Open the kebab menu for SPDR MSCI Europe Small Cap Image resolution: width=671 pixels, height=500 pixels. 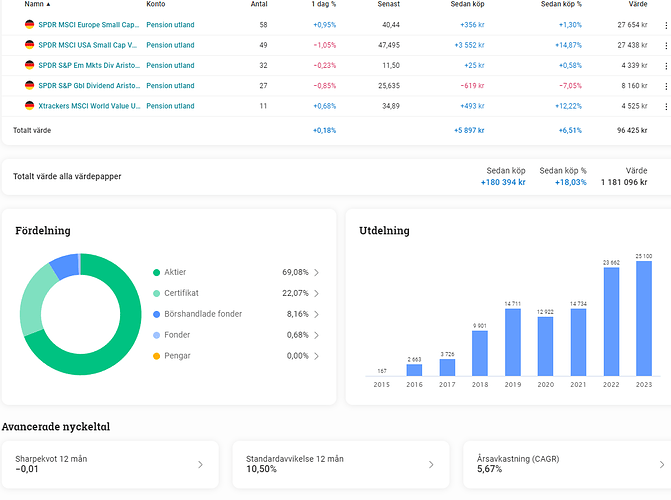click(x=666, y=25)
